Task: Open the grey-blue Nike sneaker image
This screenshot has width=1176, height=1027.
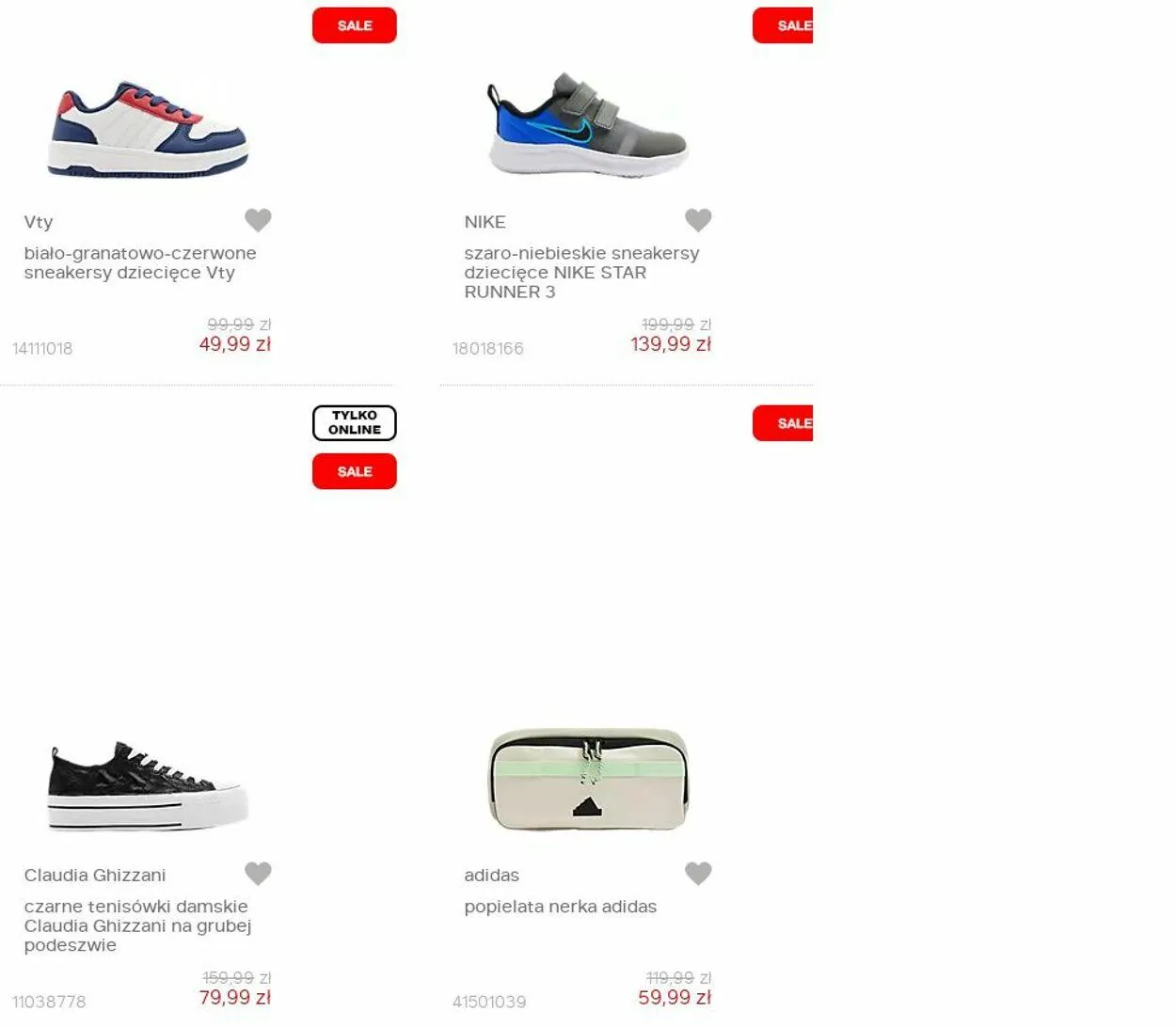Action: (588, 123)
